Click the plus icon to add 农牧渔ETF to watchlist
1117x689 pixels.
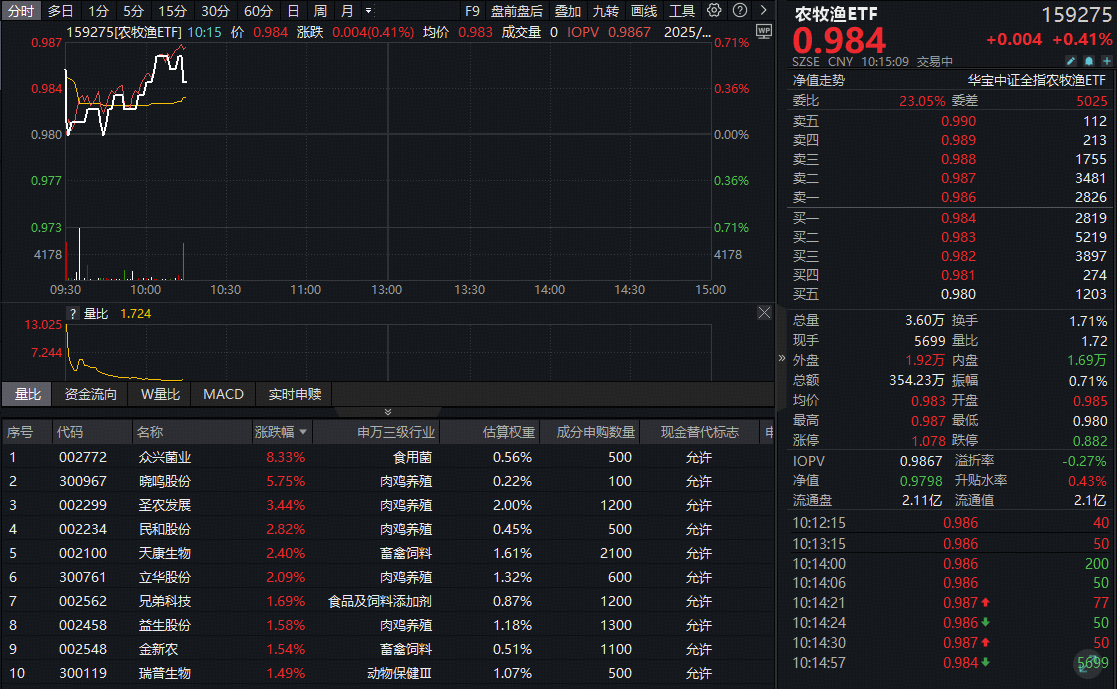coord(1106,61)
